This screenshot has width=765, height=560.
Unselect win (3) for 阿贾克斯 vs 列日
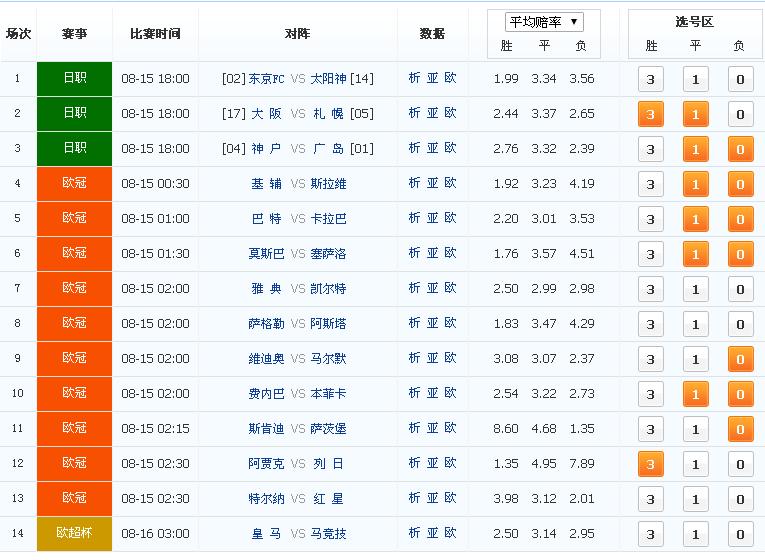tap(650, 464)
